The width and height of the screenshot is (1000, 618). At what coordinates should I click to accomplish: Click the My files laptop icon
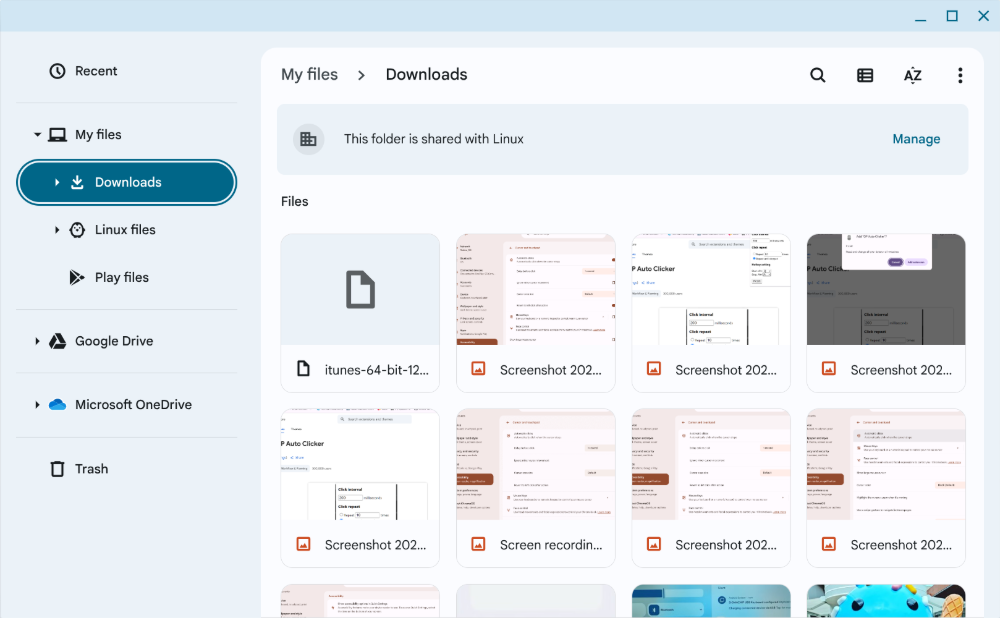57,135
